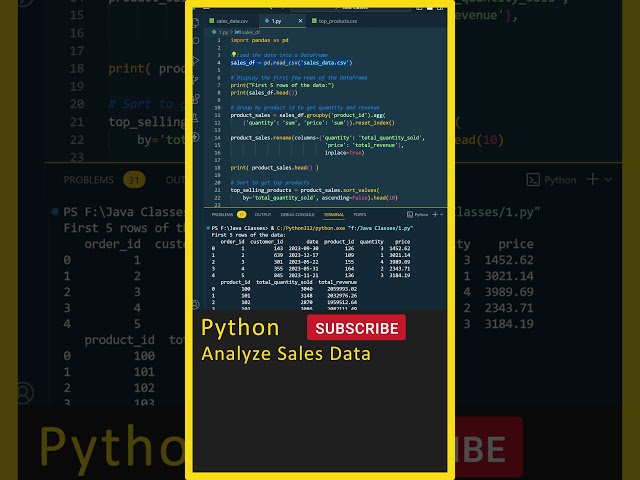
Task: Click the 2023-12-17 date in the terminal output
Action: [304, 255]
